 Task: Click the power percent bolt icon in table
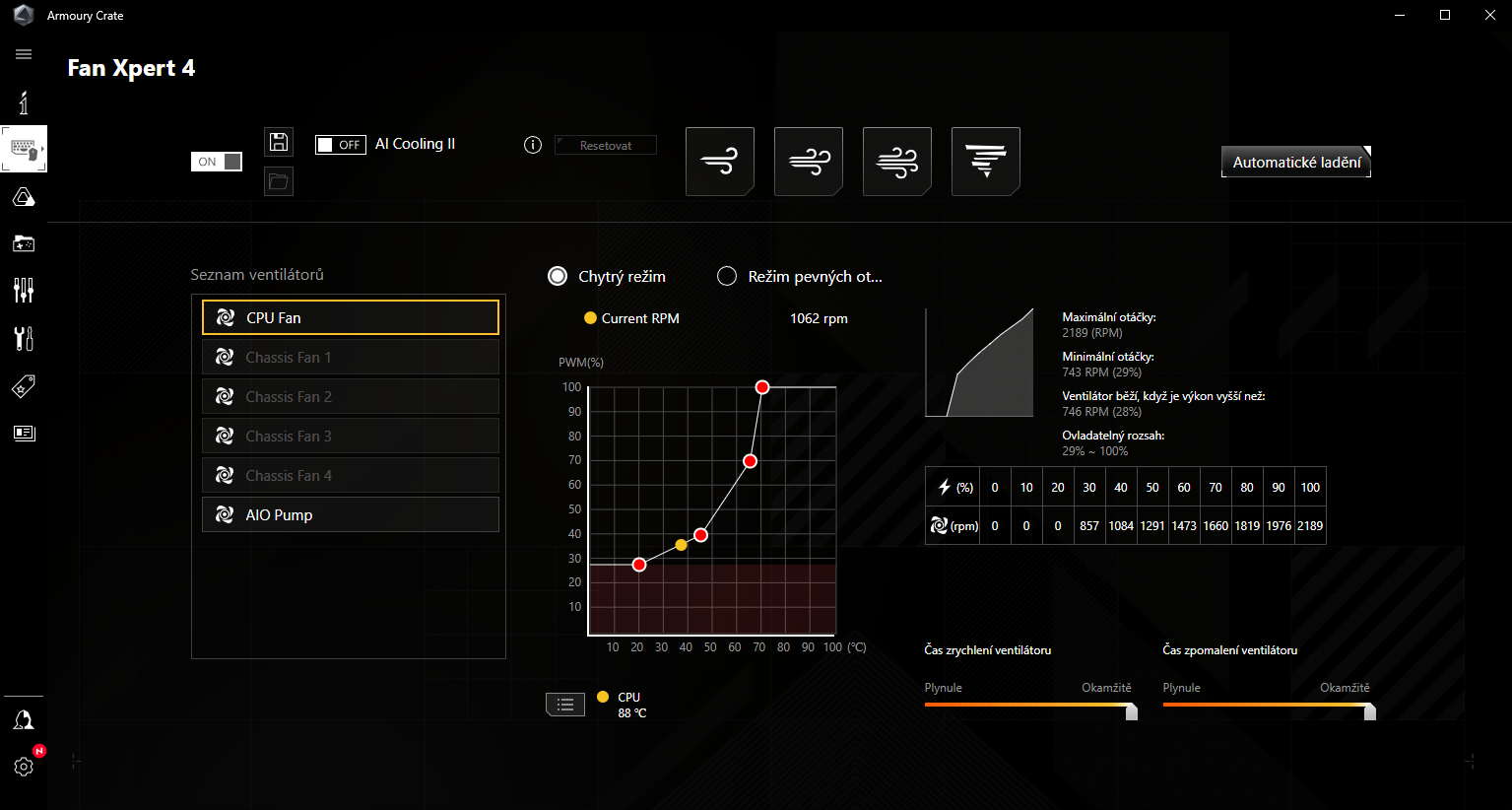(x=944, y=487)
